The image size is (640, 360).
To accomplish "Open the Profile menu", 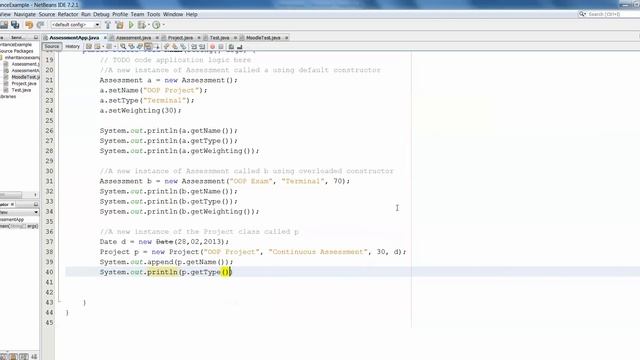I will (x=120, y=14).
